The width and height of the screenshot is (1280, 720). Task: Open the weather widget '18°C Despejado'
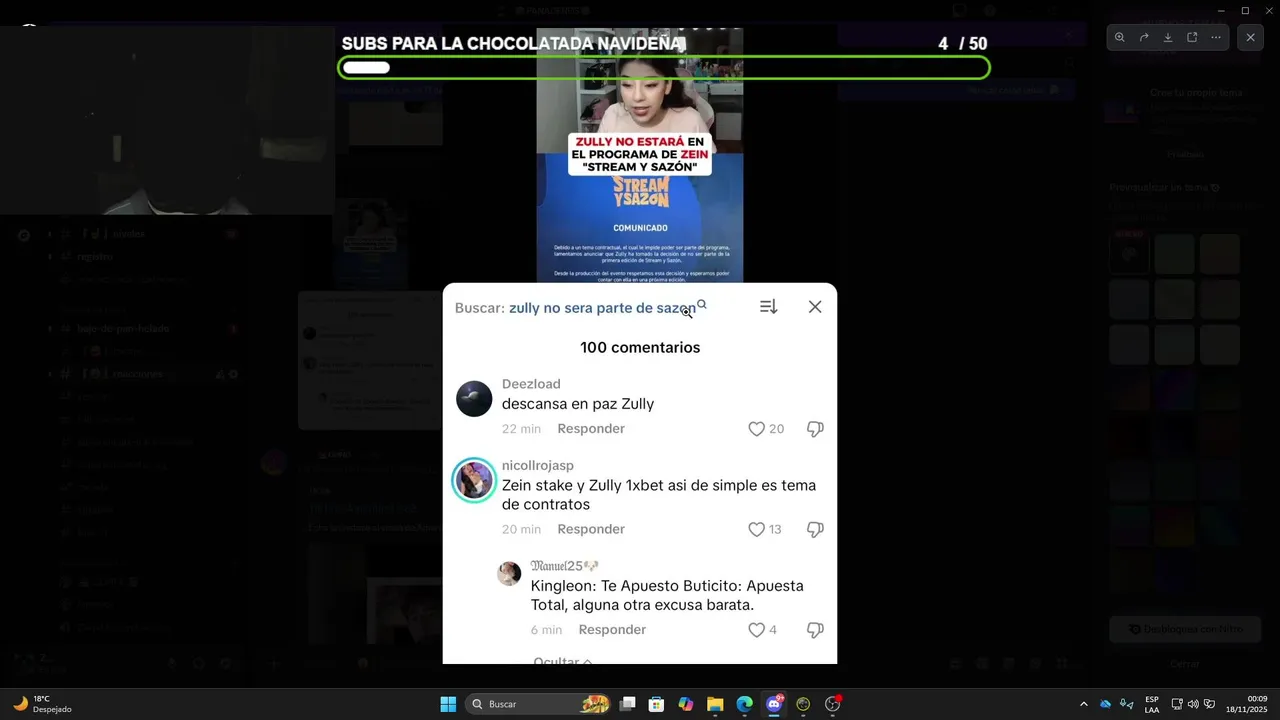(x=42, y=704)
